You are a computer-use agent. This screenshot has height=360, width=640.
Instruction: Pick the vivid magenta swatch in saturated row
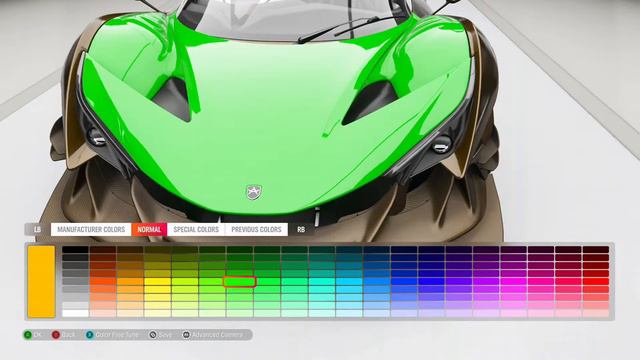tap(513, 281)
